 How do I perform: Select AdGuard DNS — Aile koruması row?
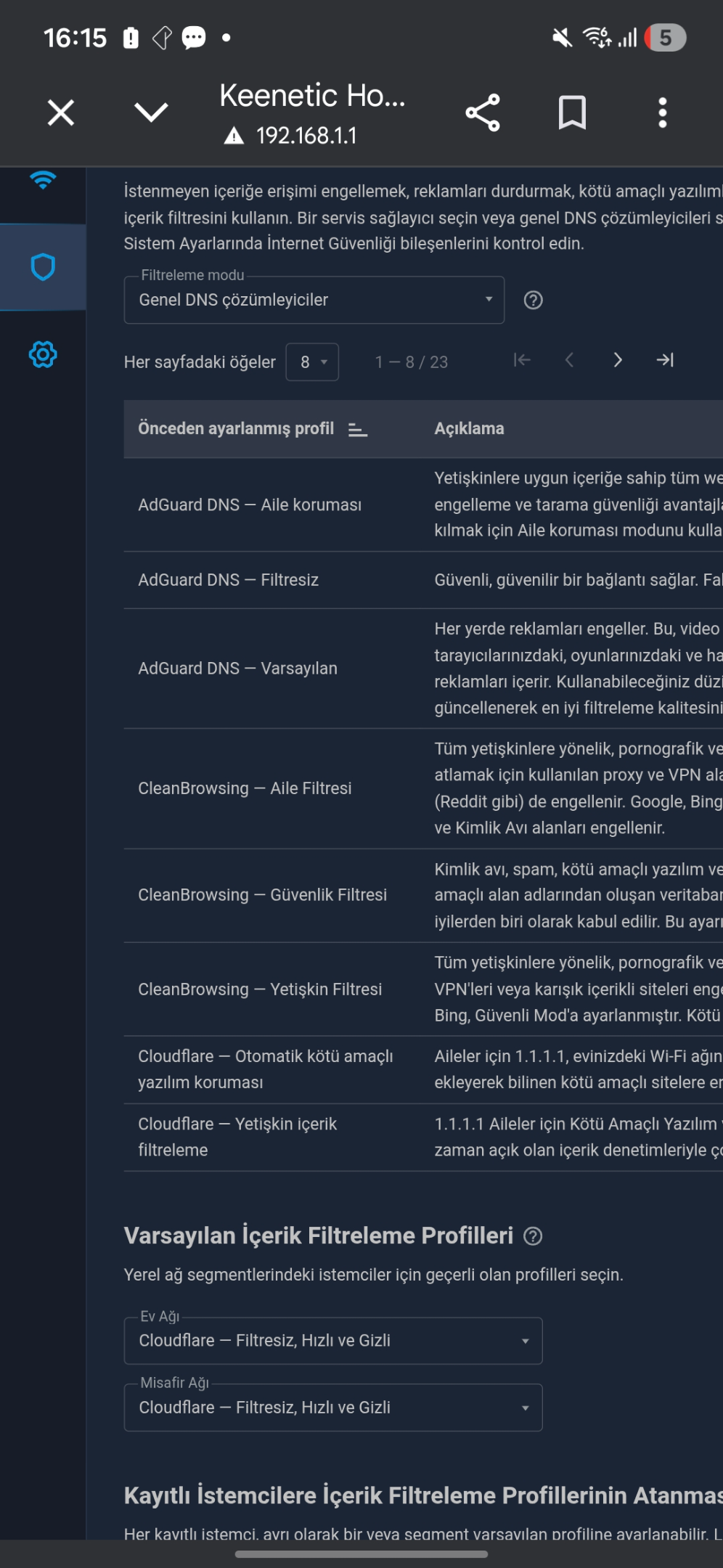coord(423,505)
